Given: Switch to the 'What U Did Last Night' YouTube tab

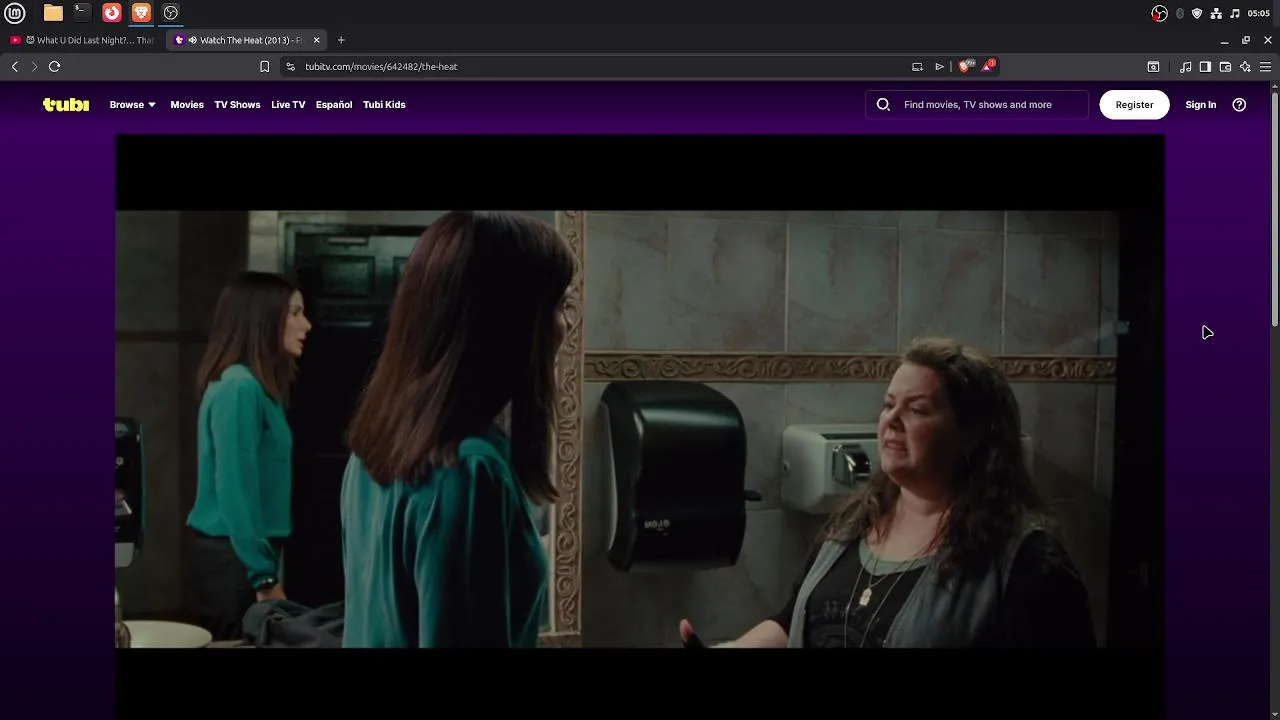Looking at the screenshot, I should pos(82,40).
